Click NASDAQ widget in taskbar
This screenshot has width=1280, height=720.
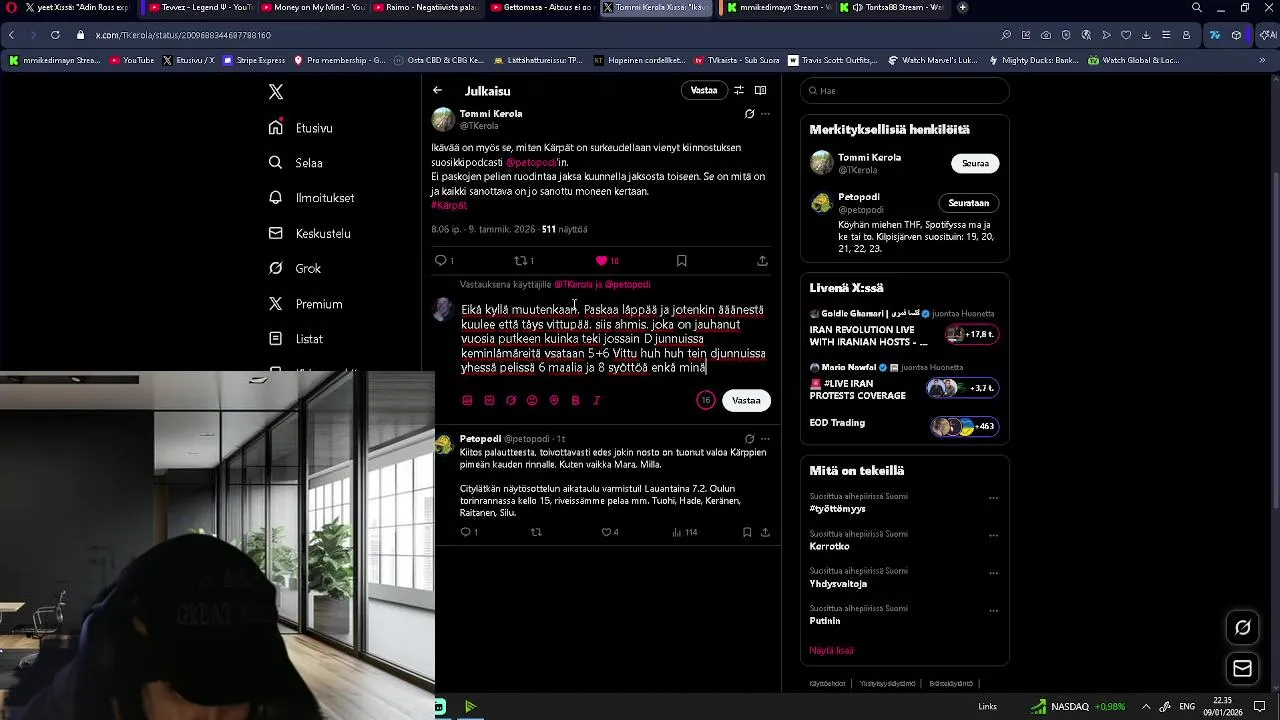click(1079, 707)
